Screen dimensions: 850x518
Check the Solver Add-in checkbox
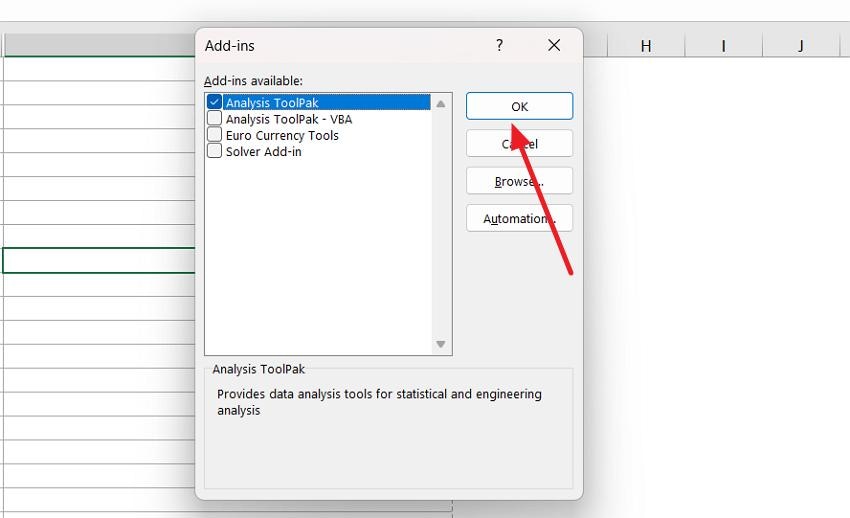214,151
